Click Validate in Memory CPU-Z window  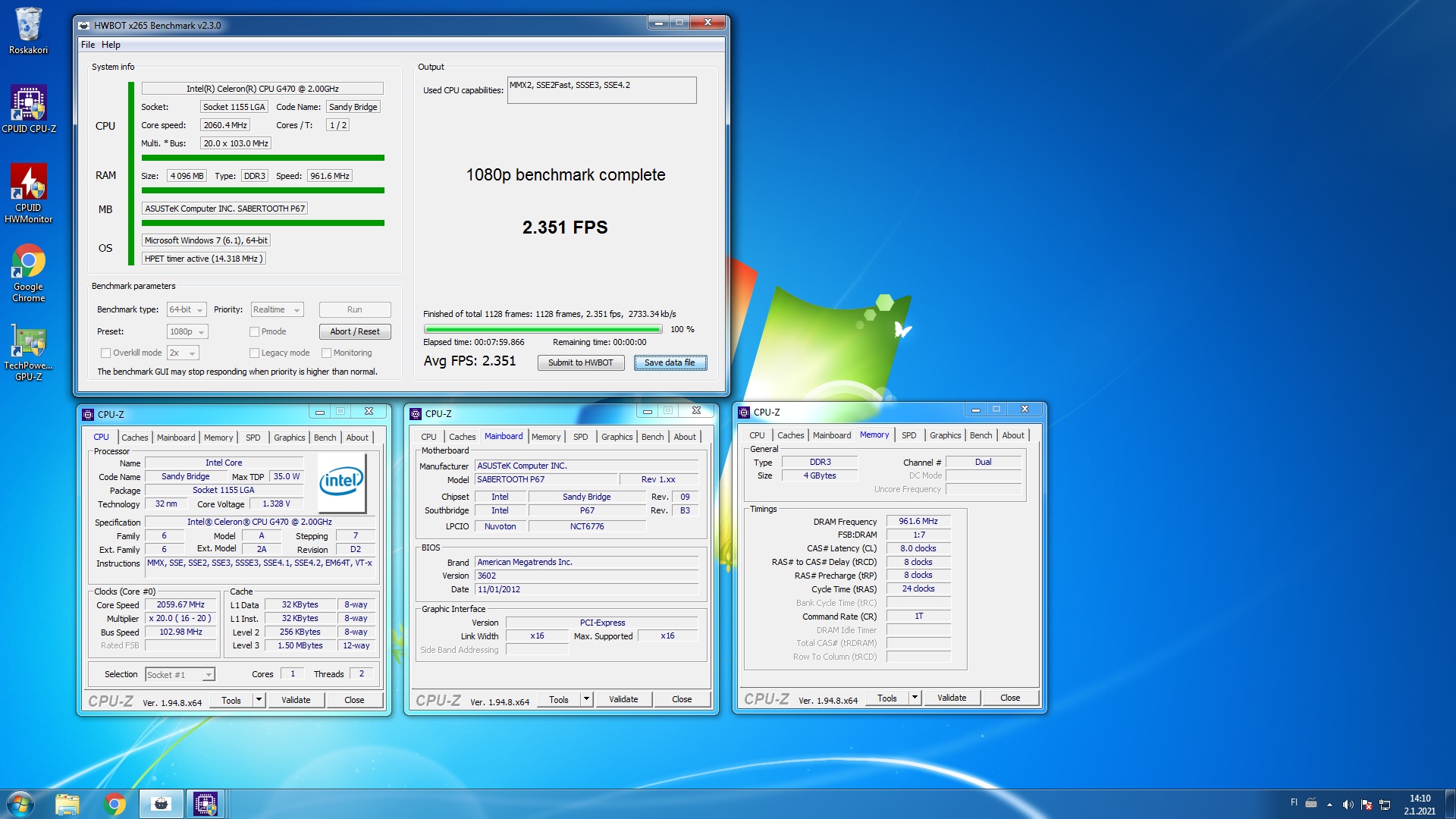click(952, 698)
